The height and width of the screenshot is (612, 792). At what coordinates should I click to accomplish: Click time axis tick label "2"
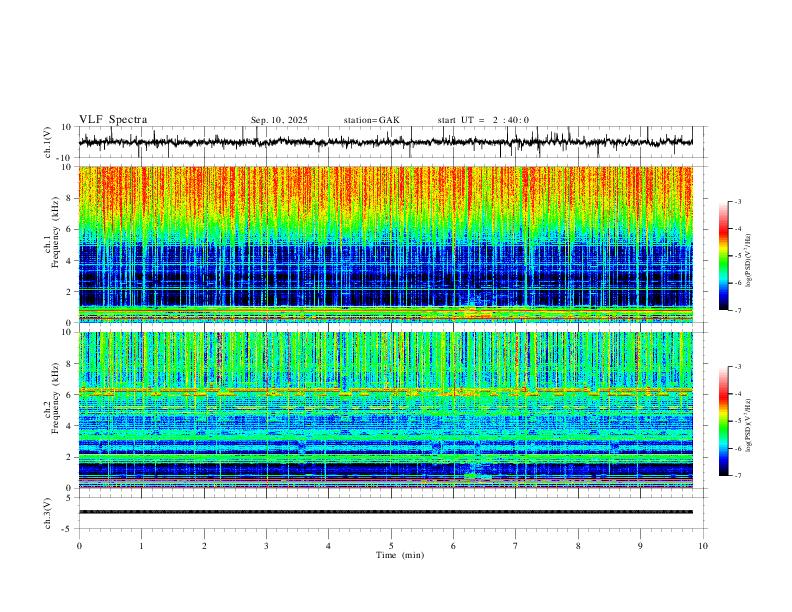pos(204,546)
